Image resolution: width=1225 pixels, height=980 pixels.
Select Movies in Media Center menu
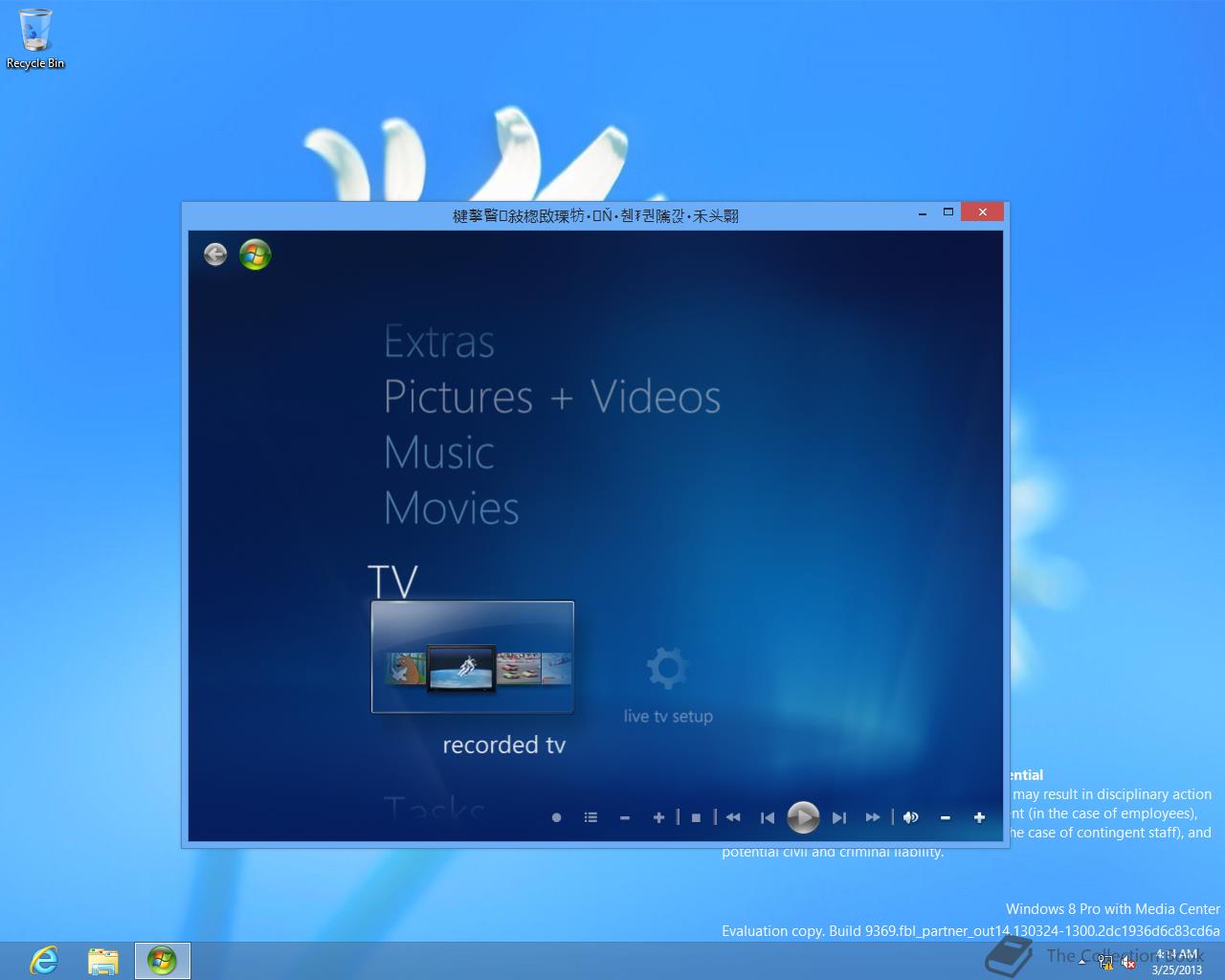[x=452, y=508]
